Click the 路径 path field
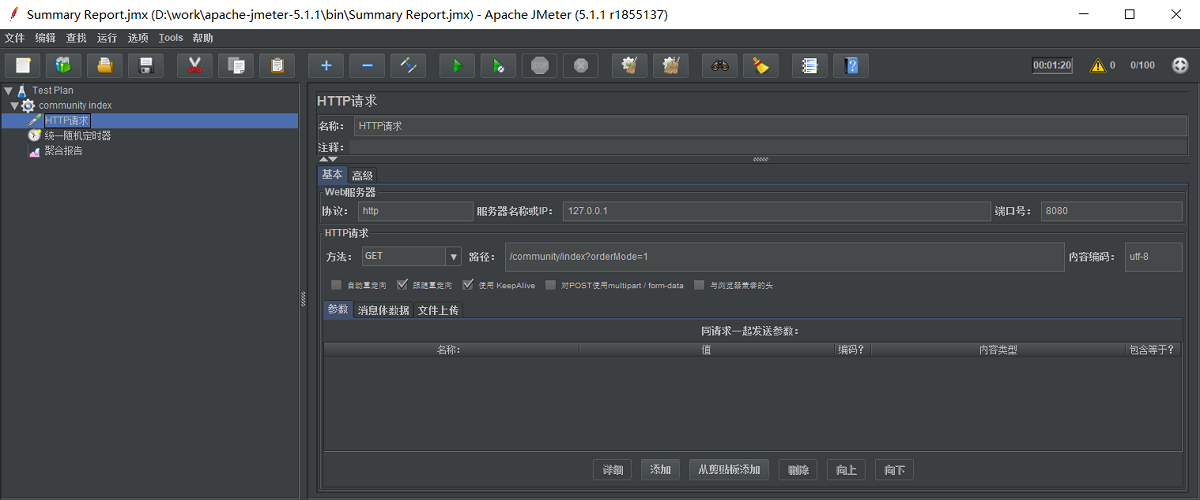1200x500 pixels. [x=784, y=256]
